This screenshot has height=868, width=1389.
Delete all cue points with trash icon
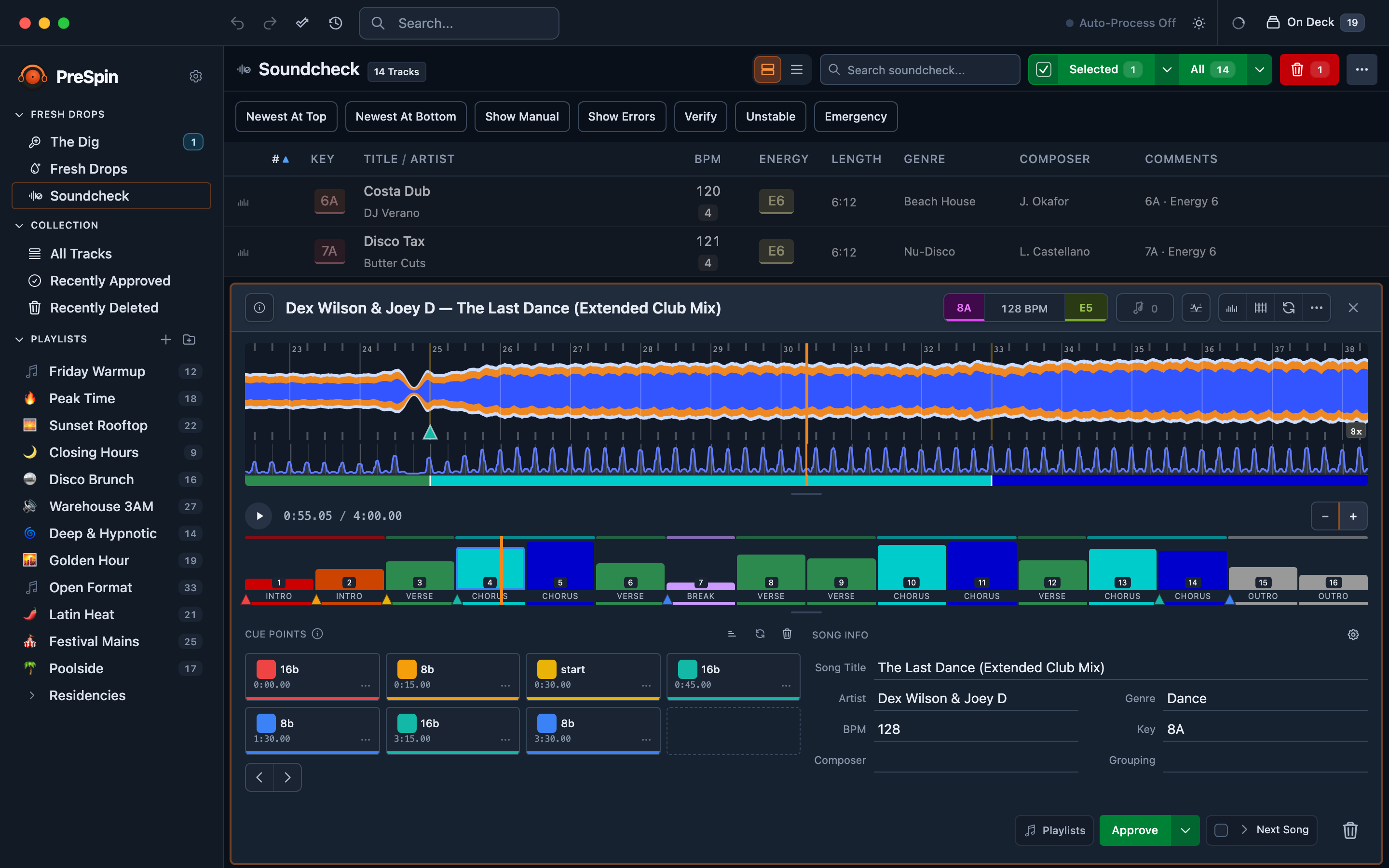pos(787,634)
